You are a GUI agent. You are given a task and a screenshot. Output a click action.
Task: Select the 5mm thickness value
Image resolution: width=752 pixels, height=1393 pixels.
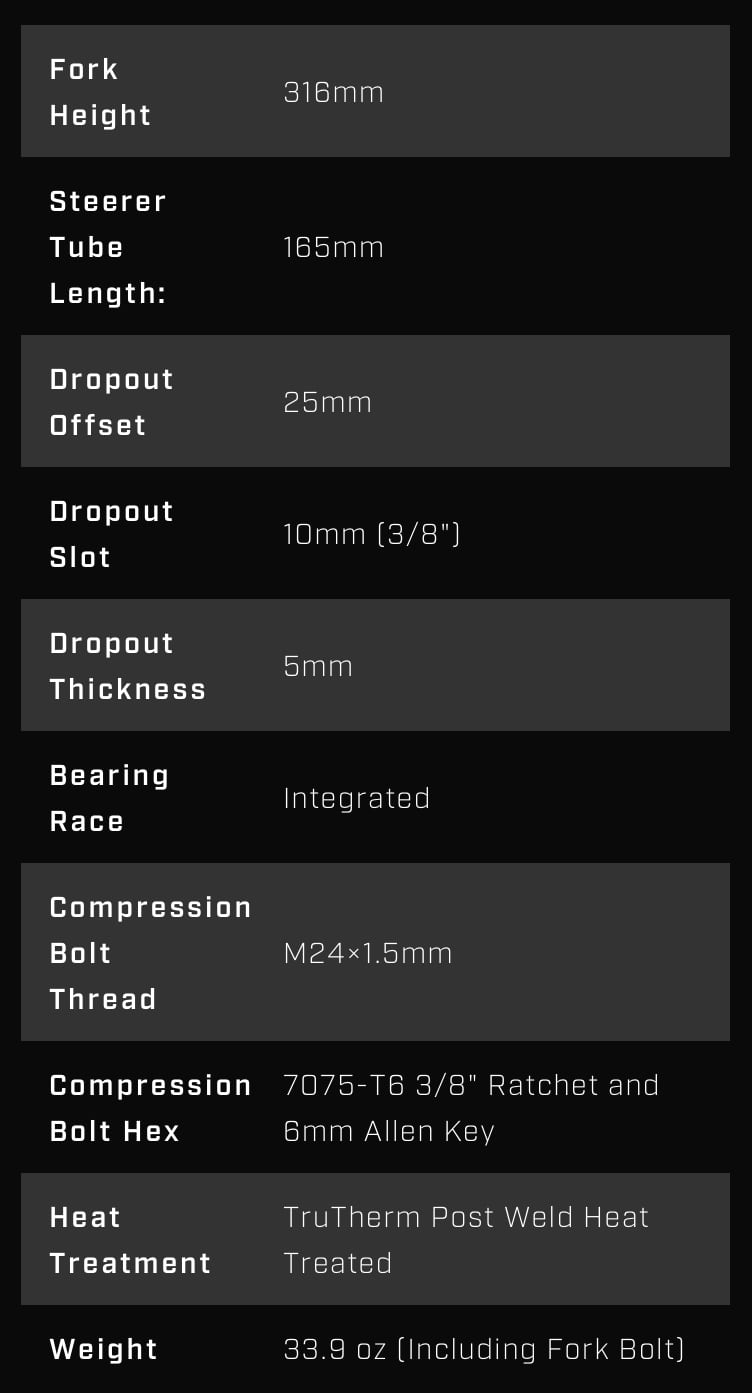pyautogui.click(x=318, y=667)
